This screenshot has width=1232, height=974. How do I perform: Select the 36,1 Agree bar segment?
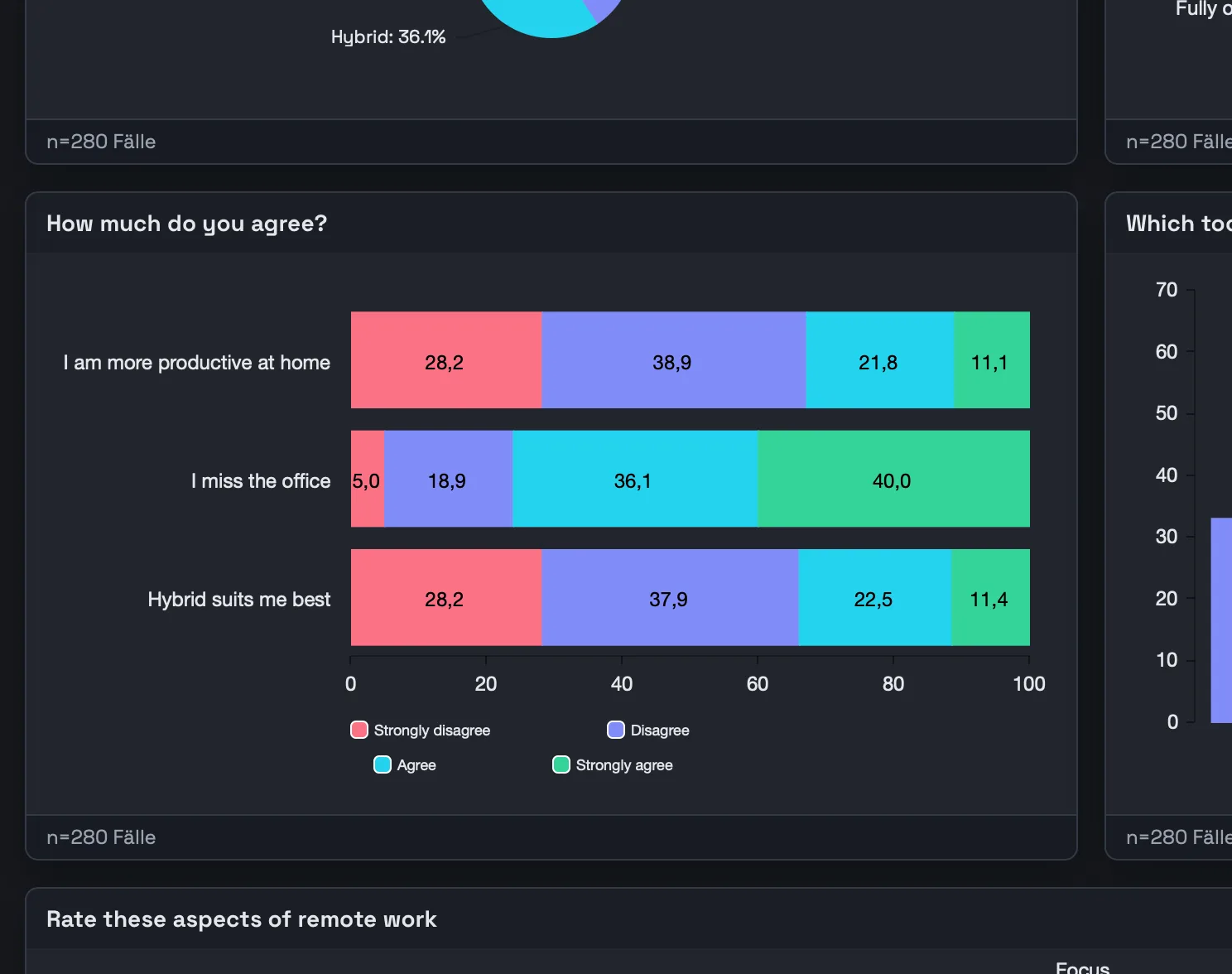[636, 479]
